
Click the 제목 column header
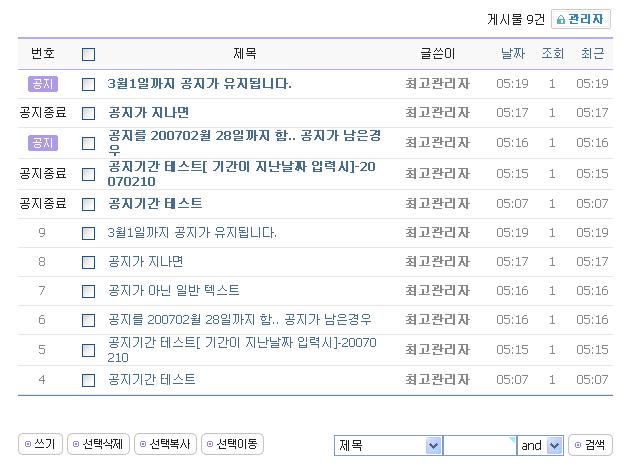(x=244, y=53)
